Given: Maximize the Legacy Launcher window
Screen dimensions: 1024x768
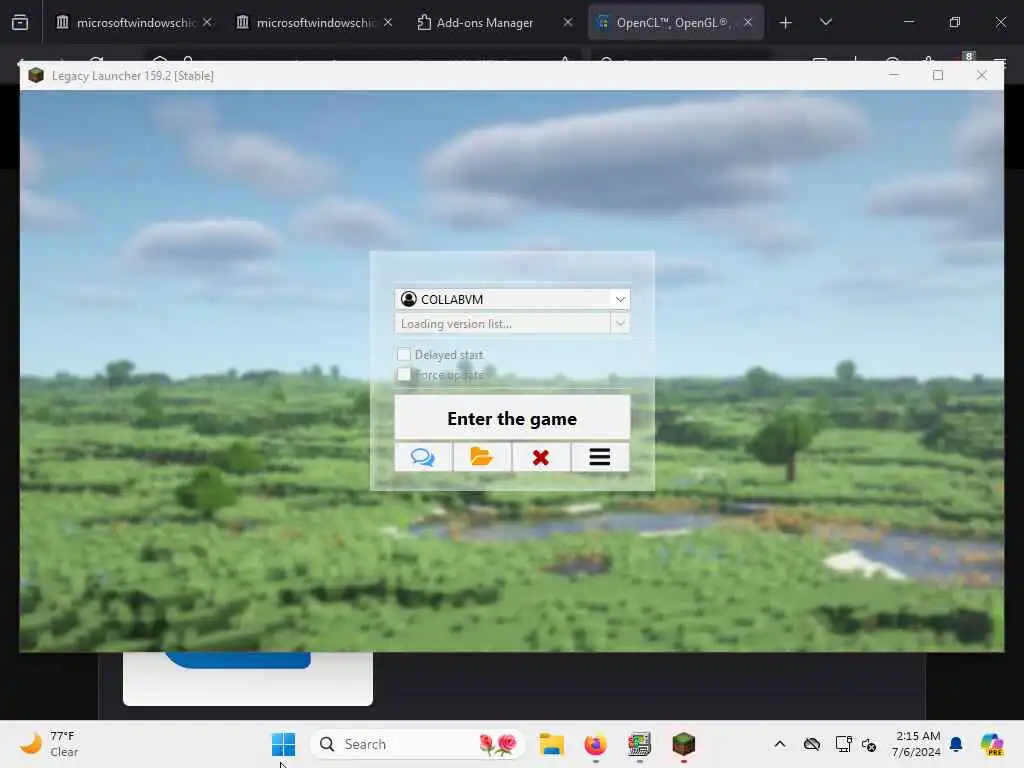Looking at the screenshot, I should pos(938,76).
